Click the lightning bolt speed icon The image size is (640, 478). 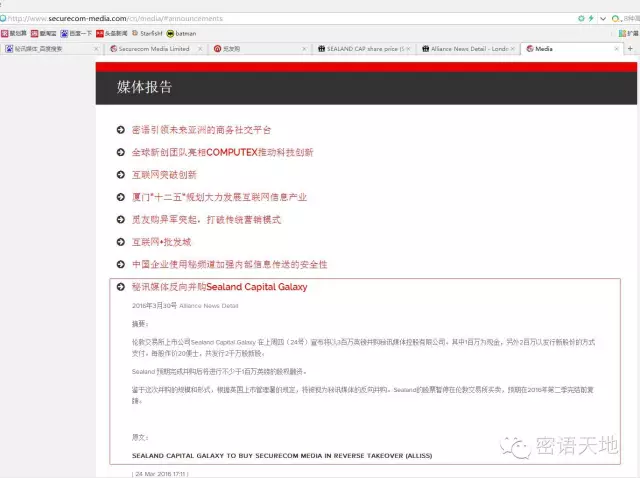point(591,18)
